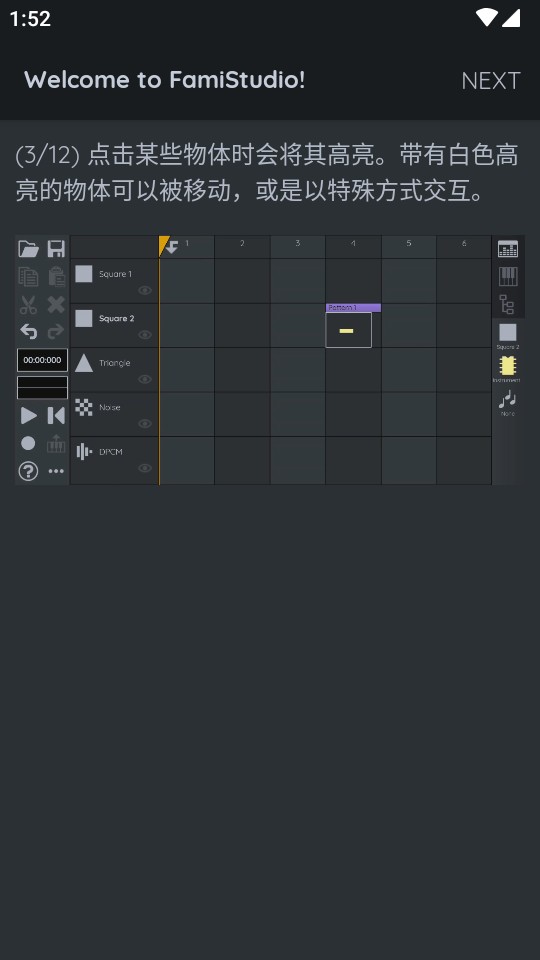Click the black oscilloscope box under the timecode
Screen dimensions: 540x960
point(42,388)
